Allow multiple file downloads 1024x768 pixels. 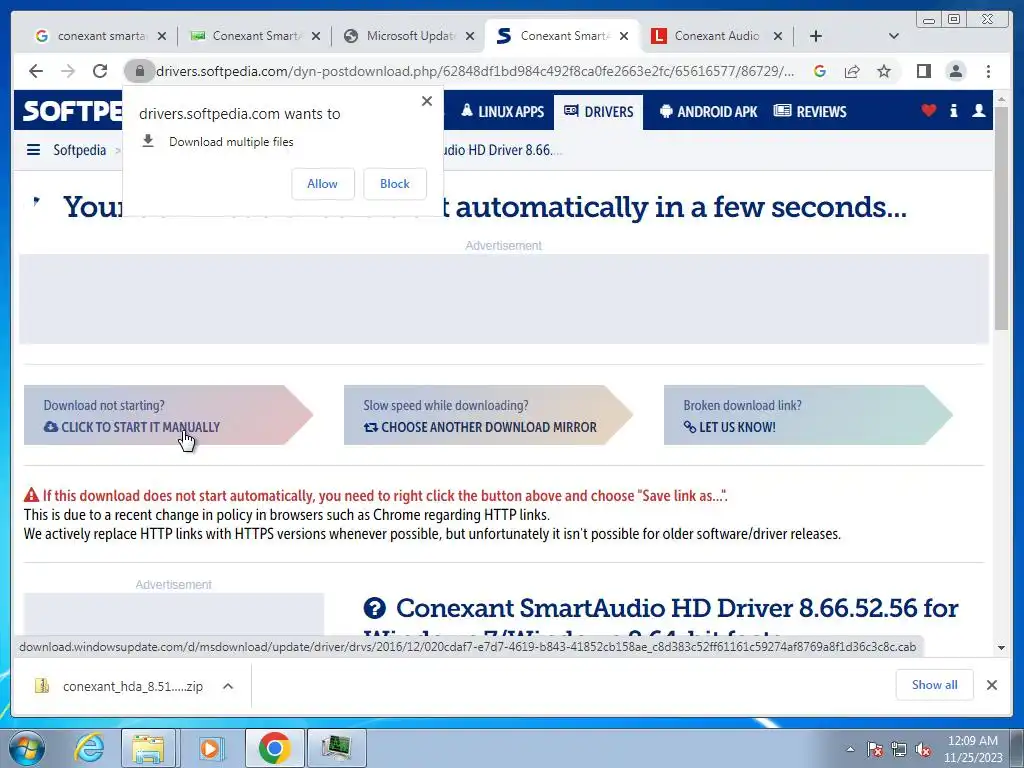[323, 184]
